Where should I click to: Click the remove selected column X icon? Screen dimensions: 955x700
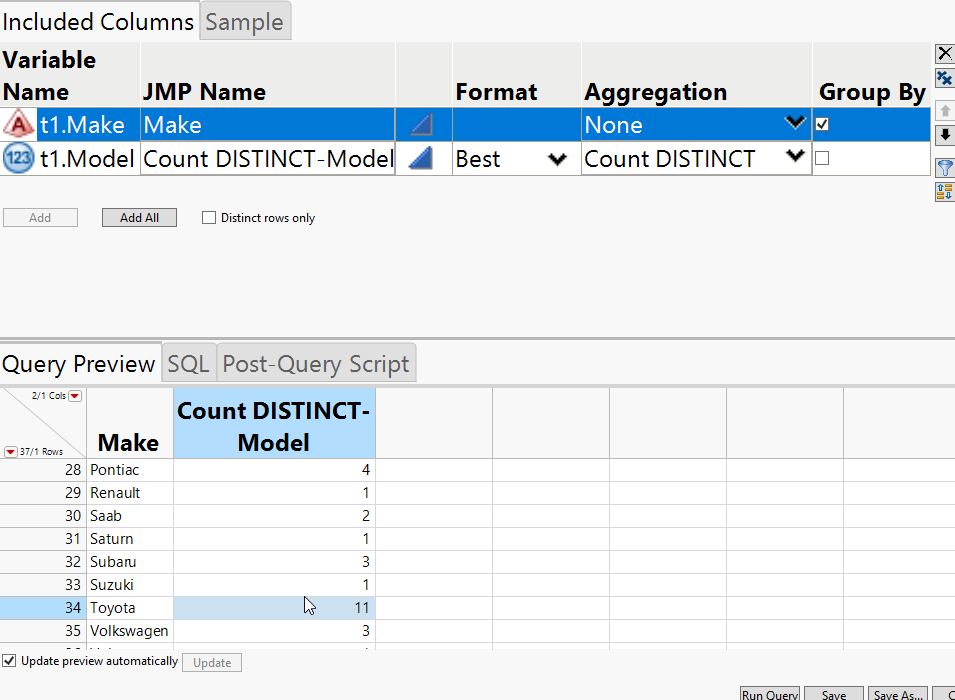pyautogui.click(x=944, y=53)
